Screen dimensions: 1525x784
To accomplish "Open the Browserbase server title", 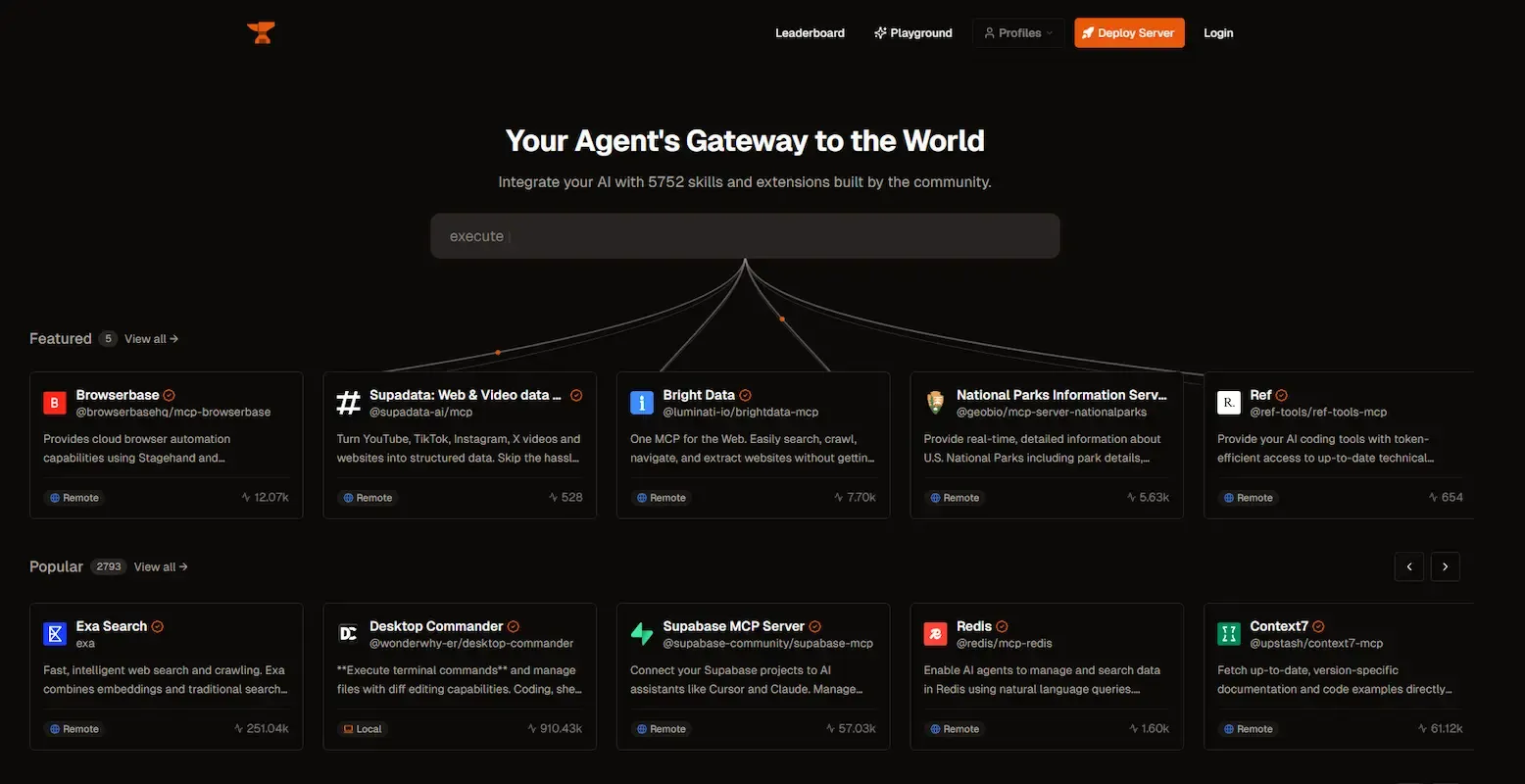I will click(x=118, y=395).
